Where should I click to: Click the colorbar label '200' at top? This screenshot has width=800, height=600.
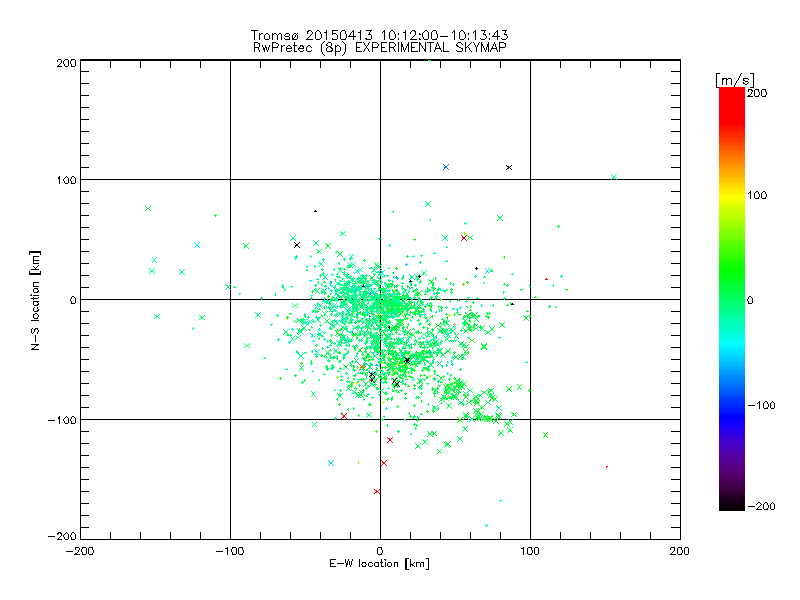[757, 93]
